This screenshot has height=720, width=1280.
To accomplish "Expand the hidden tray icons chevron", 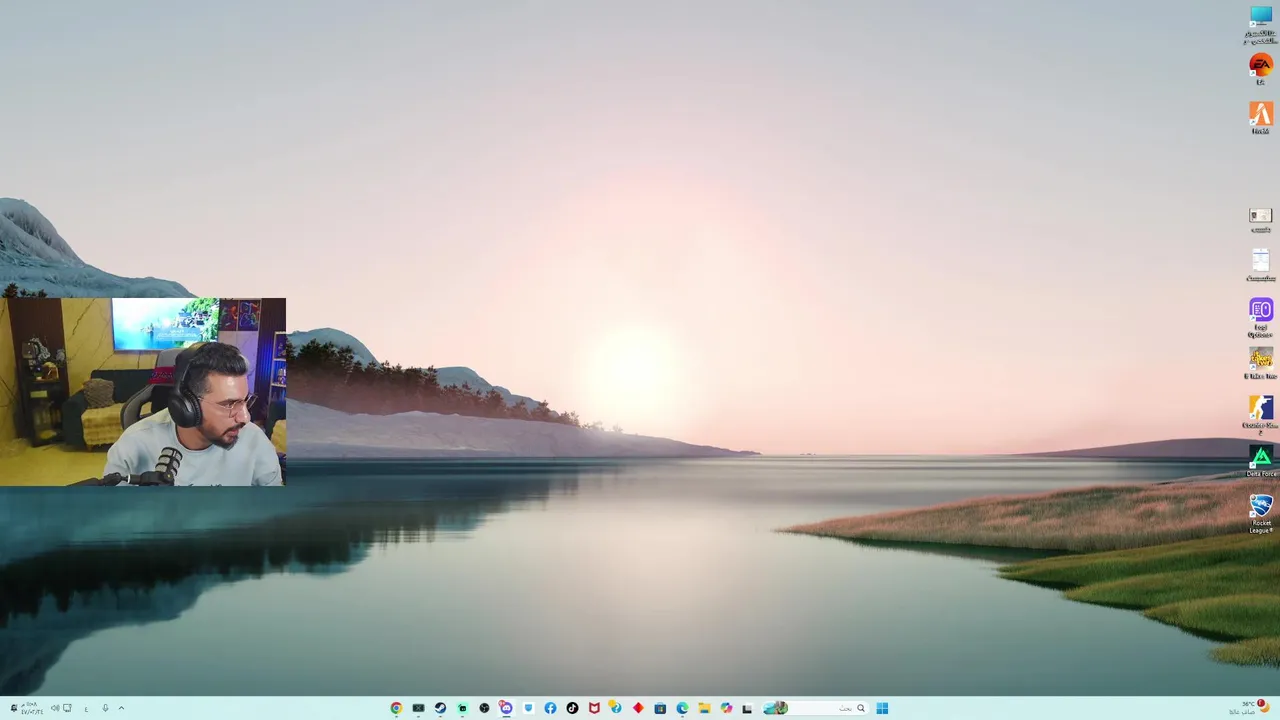I will (x=121, y=708).
